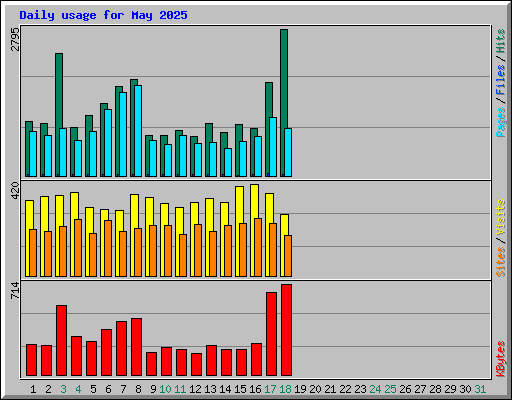Image resolution: width=512 pixels, height=400 pixels.
Task: Click the Files legend label
Action: (501, 80)
